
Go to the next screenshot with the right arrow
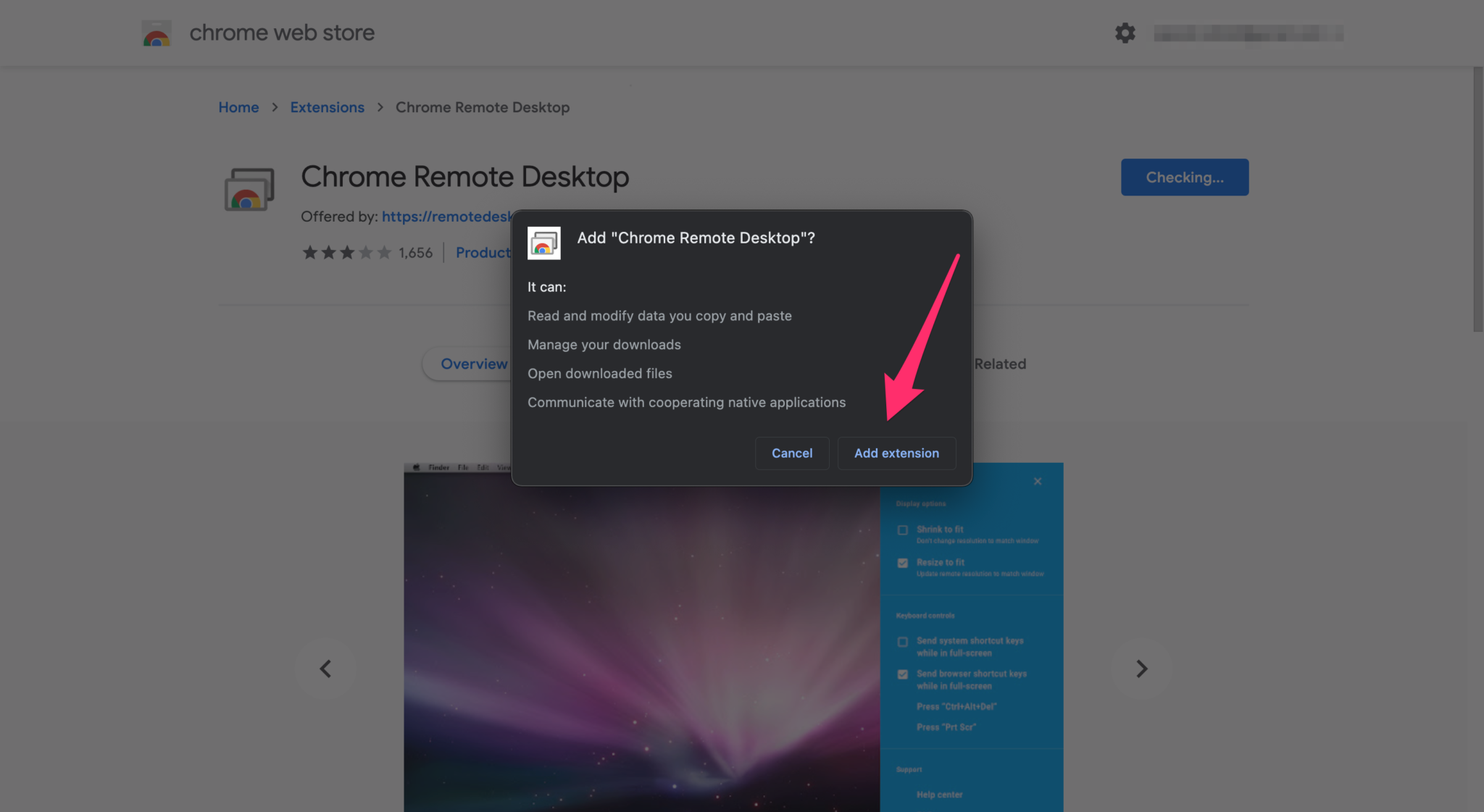1142,668
